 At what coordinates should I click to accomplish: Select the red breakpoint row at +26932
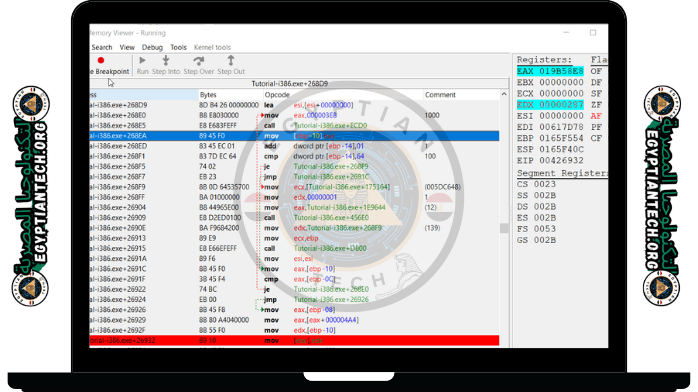pos(294,340)
